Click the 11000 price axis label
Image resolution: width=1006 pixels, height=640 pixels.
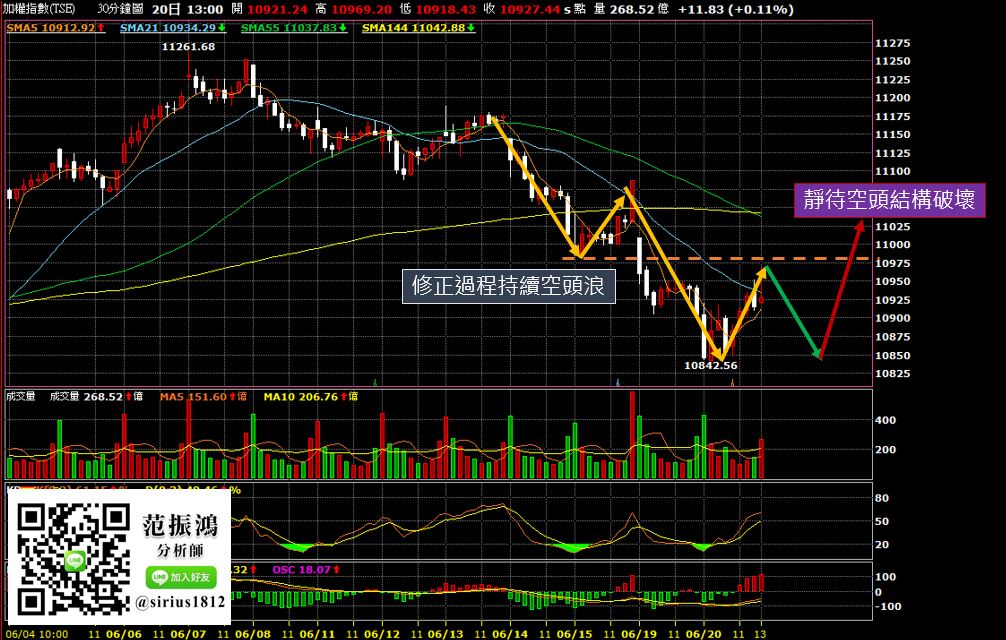click(892, 245)
